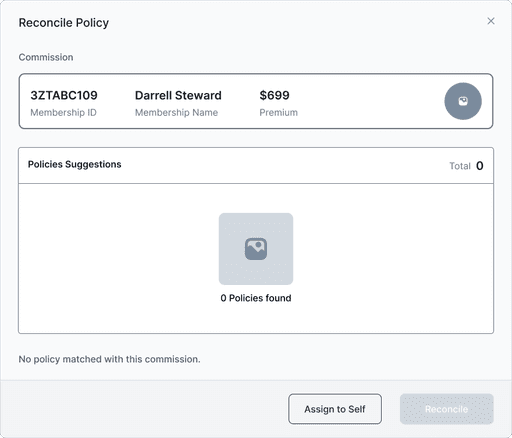512x438 pixels.
Task: Click the Commission section label
Action: (46, 57)
